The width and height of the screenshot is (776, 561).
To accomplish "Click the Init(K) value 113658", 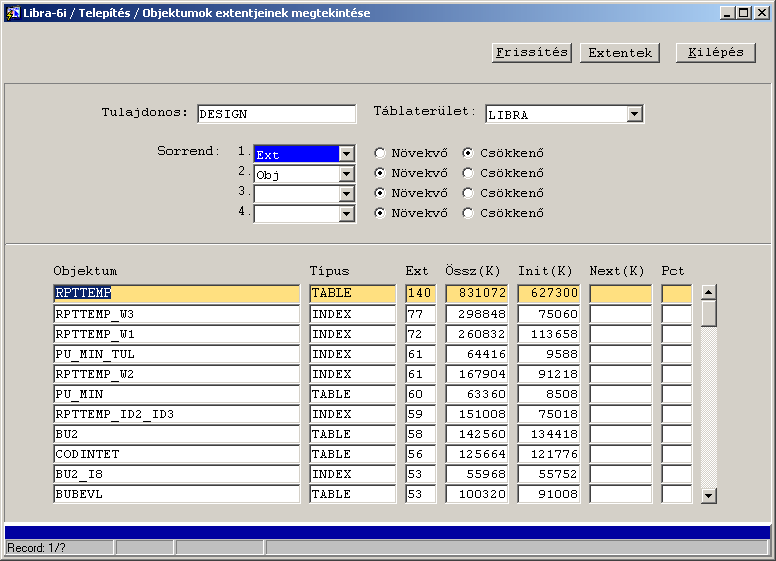I will (548, 334).
